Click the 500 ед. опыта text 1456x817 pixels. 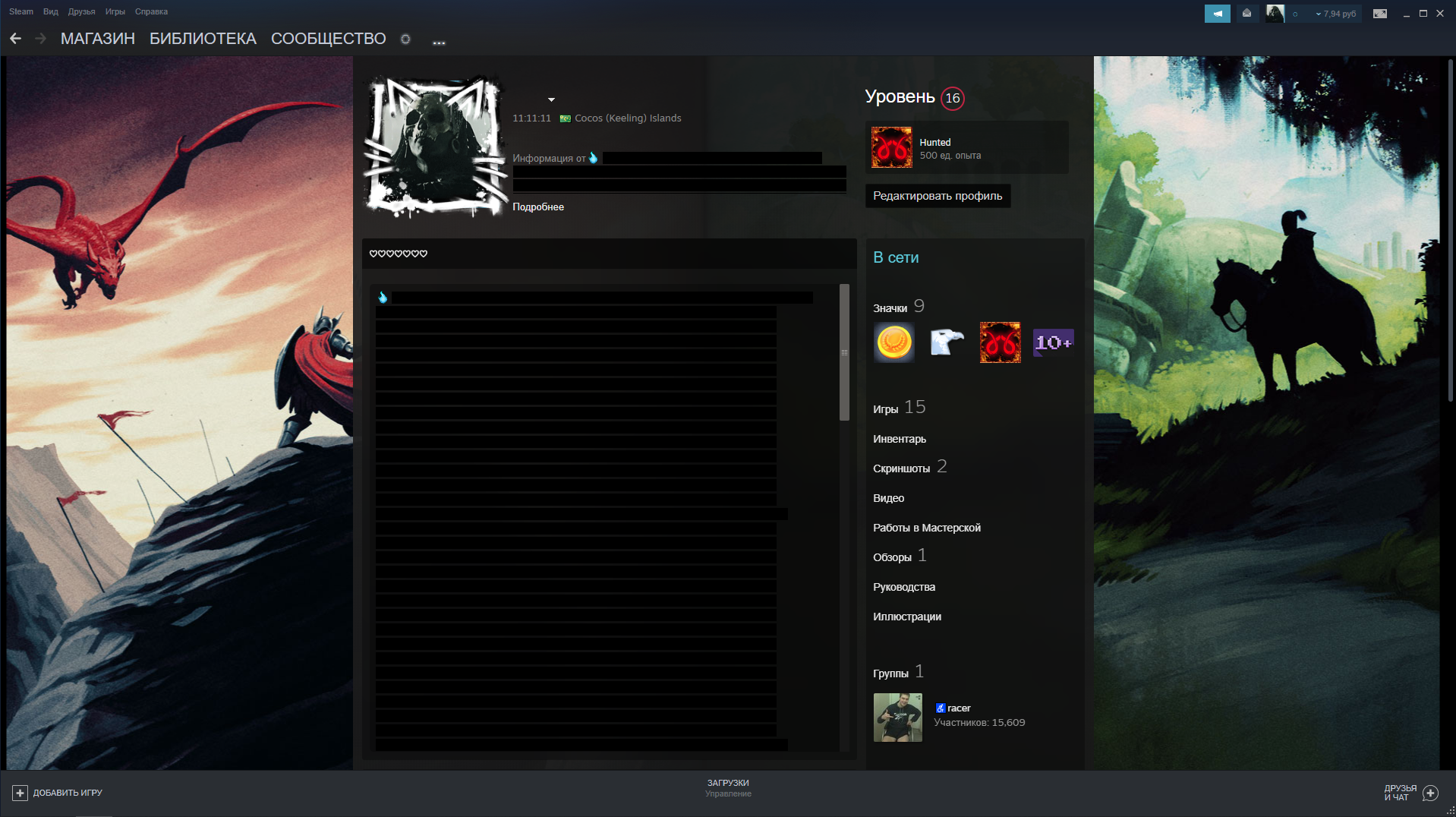pos(950,156)
